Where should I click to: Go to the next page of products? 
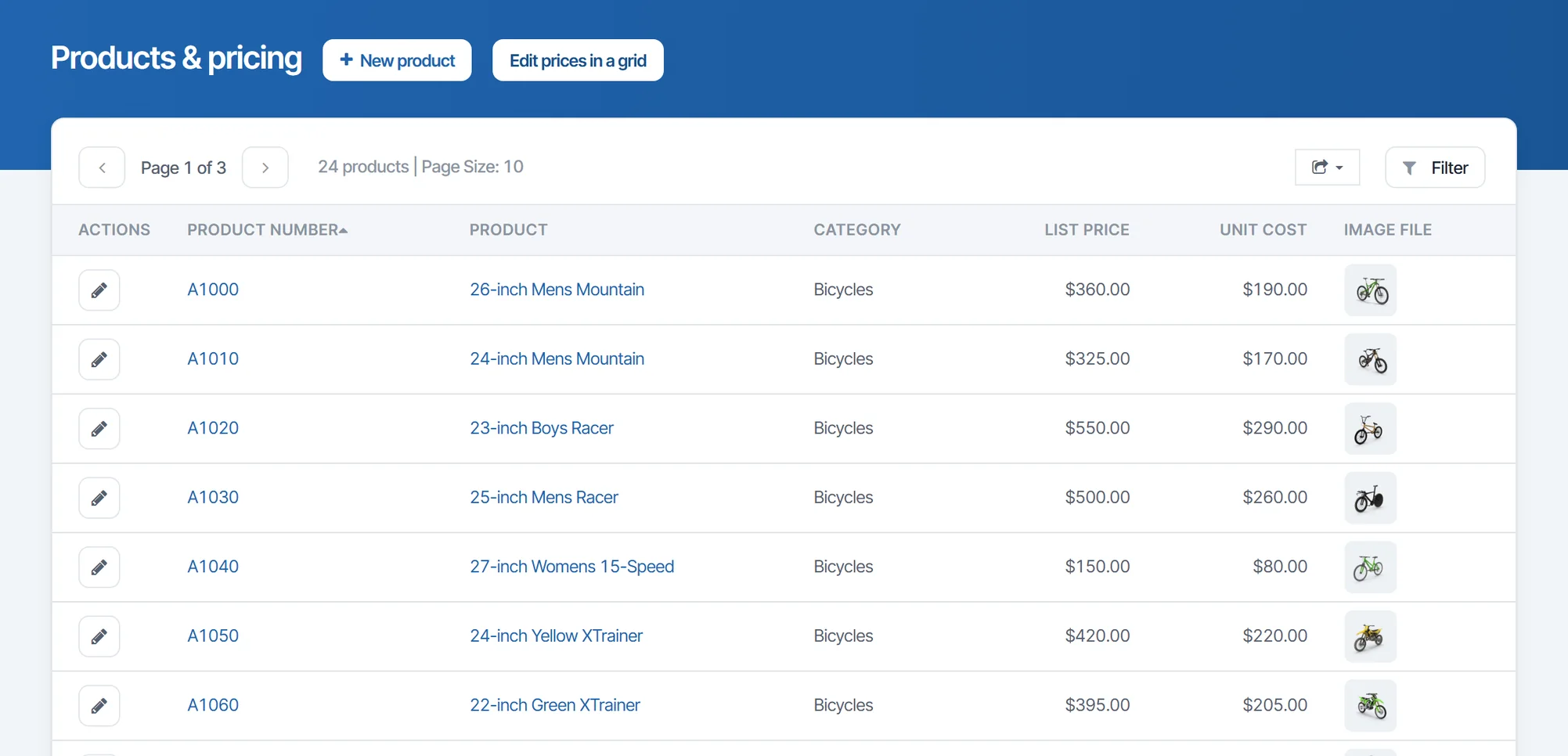(265, 167)
